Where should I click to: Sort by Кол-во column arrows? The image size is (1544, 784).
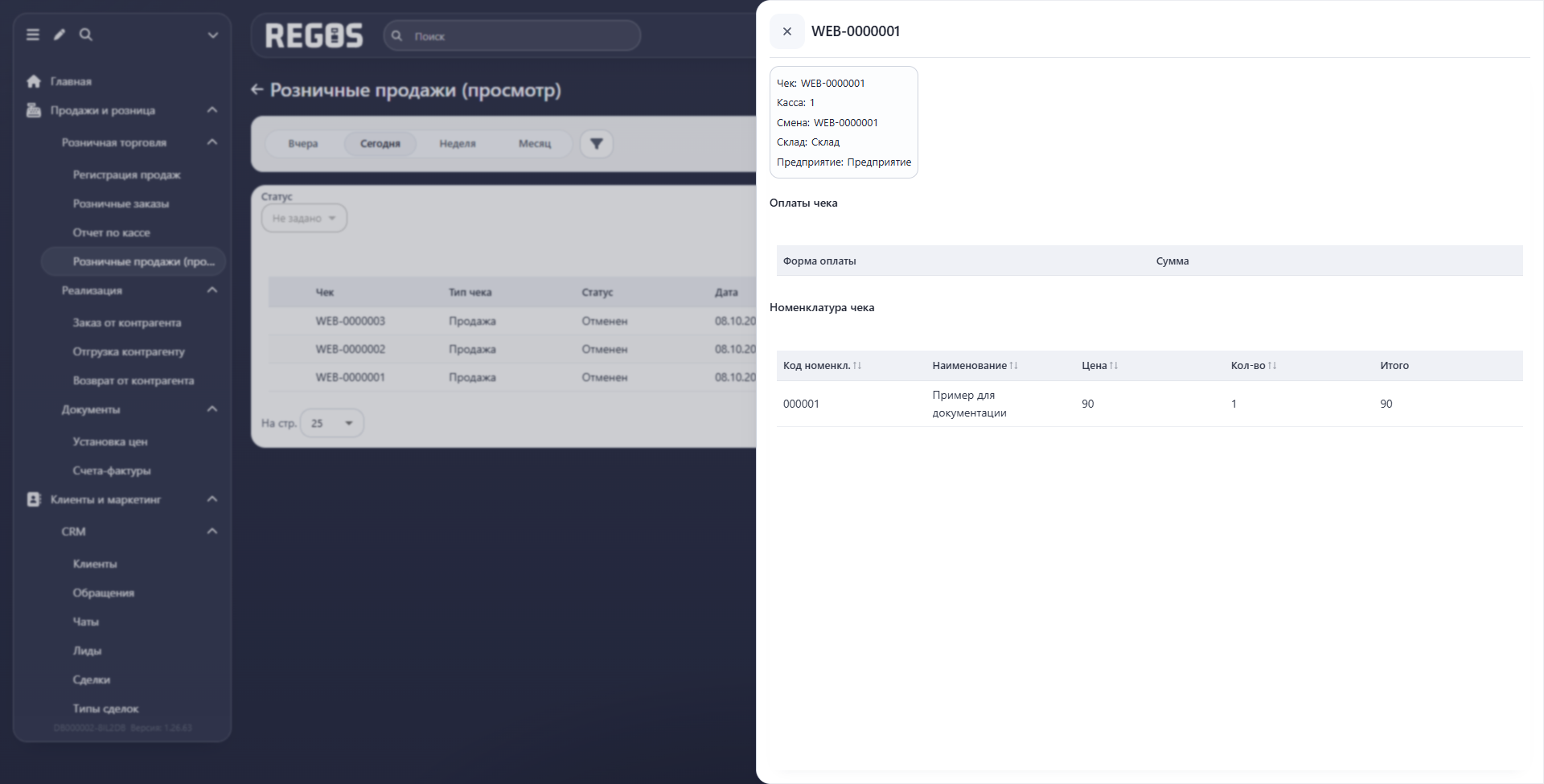pos(1272,365)
